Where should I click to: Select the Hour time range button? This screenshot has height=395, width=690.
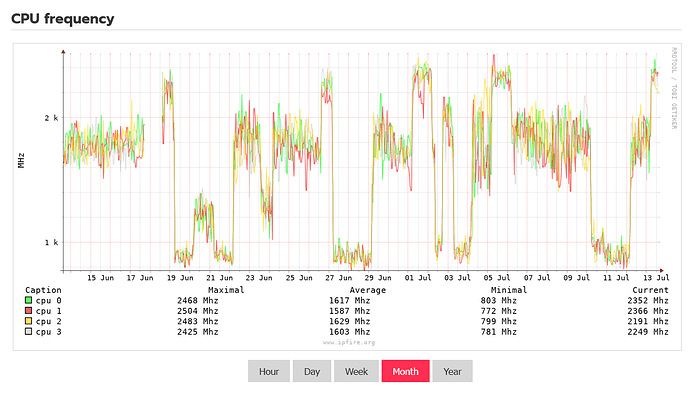tap(268, 371)
